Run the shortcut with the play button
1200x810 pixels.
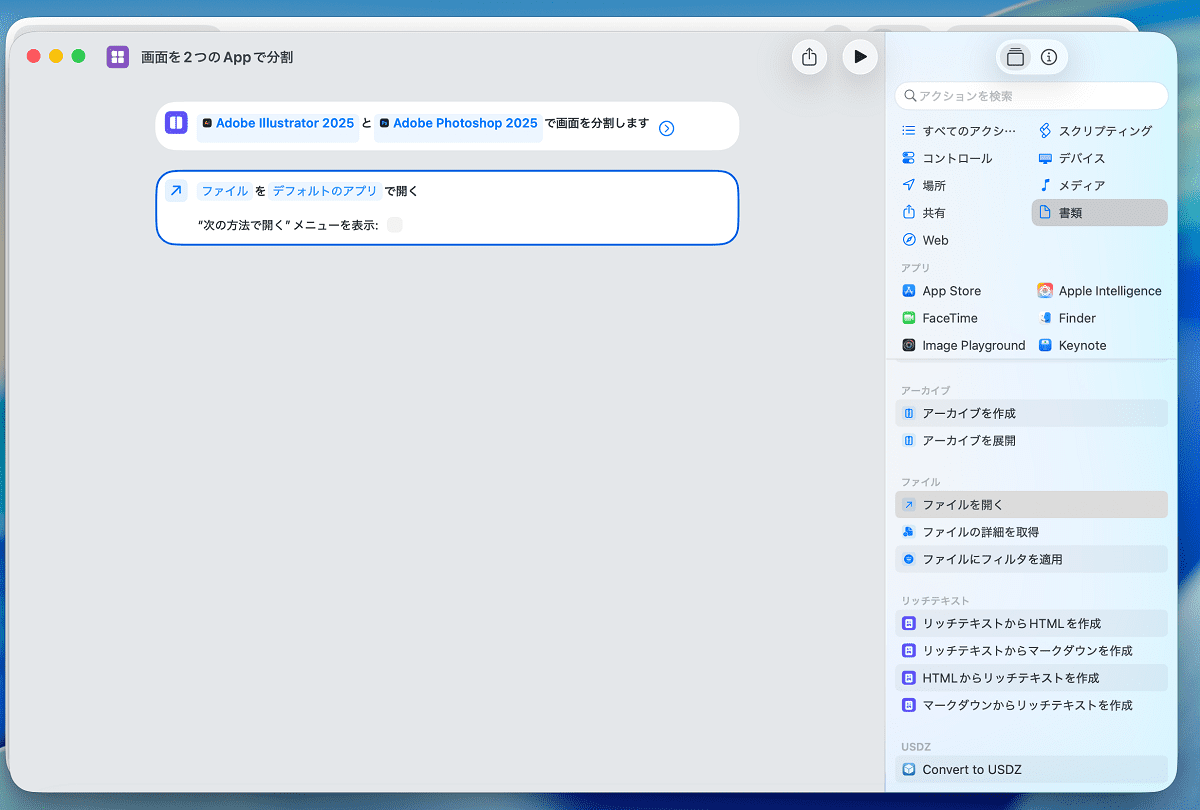860,57
